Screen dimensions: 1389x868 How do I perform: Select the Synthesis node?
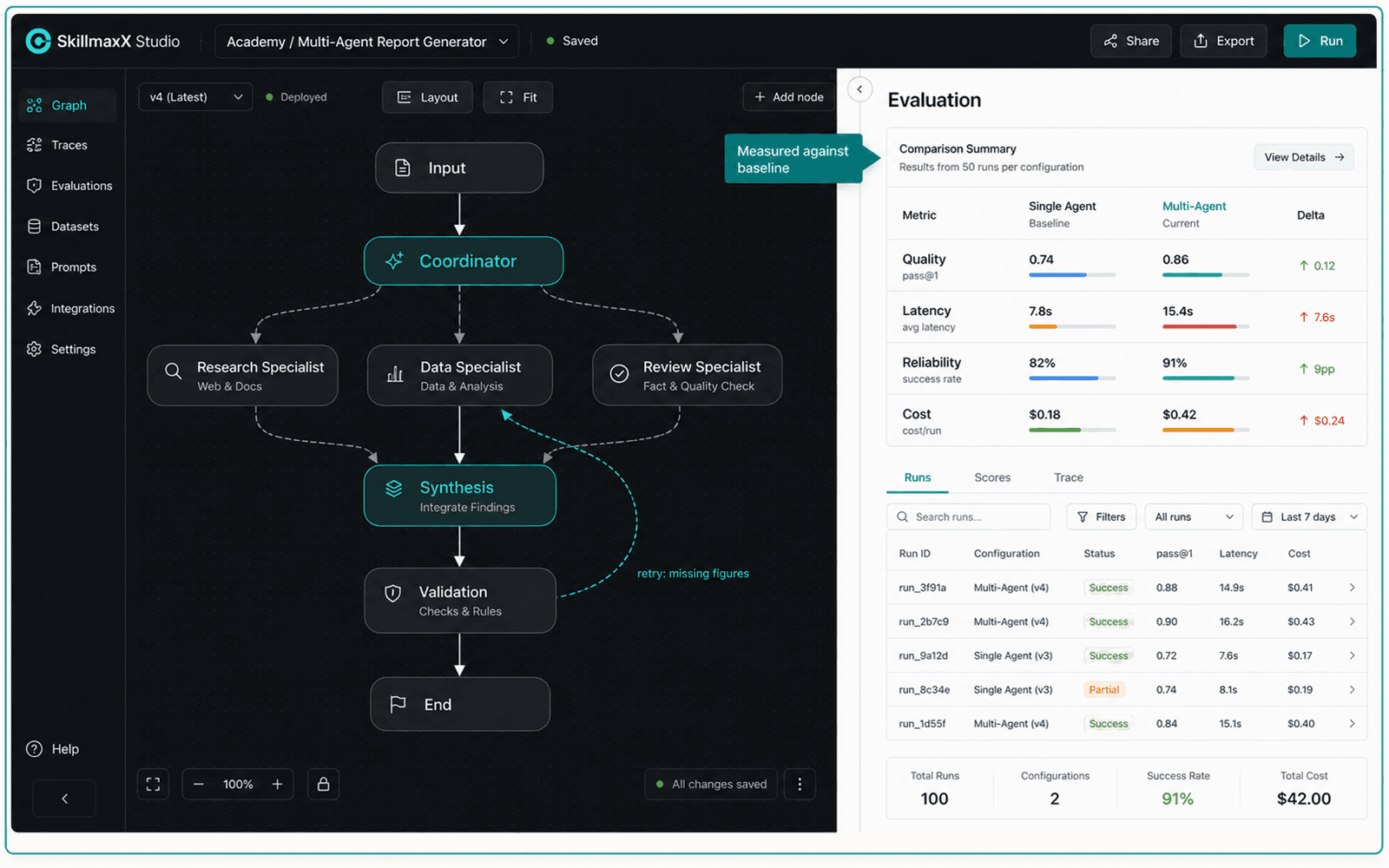(x=460, y=496)
